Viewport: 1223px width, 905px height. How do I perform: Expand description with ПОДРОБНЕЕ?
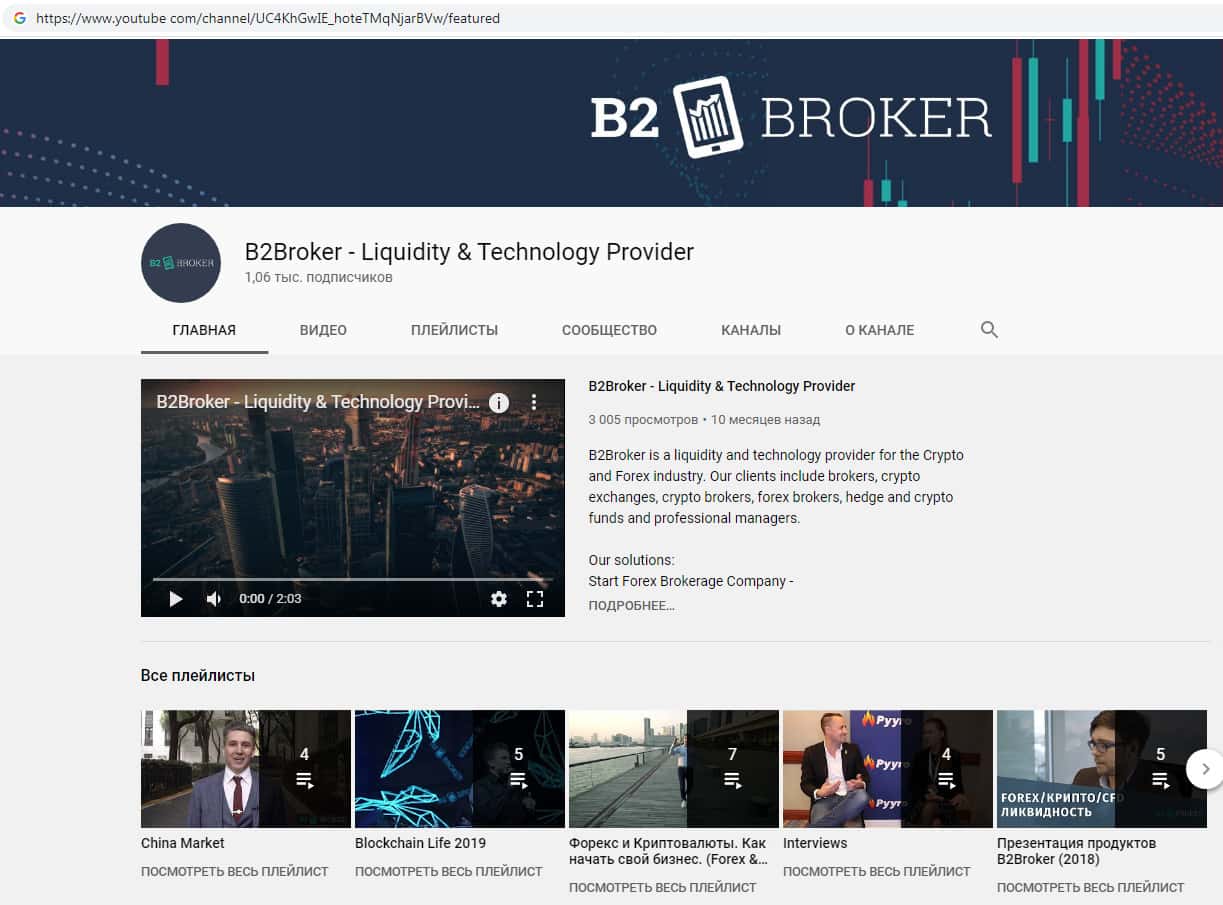click(x=631, y=605)
